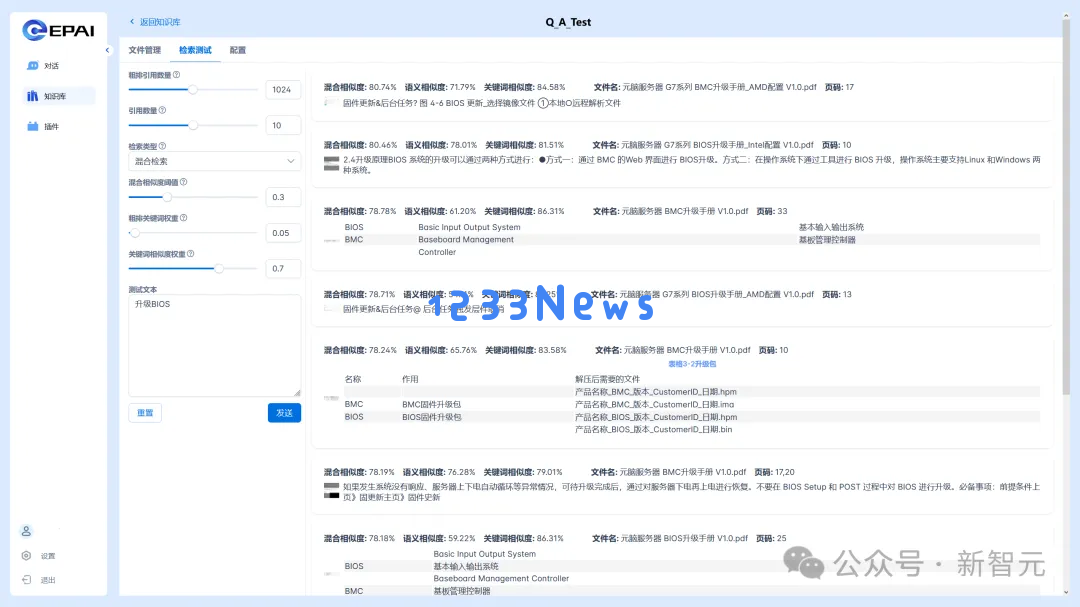Click the 退出 logout icon
Screen dimensions: 1080x607
pyautogui.click(x=26, y=580)
